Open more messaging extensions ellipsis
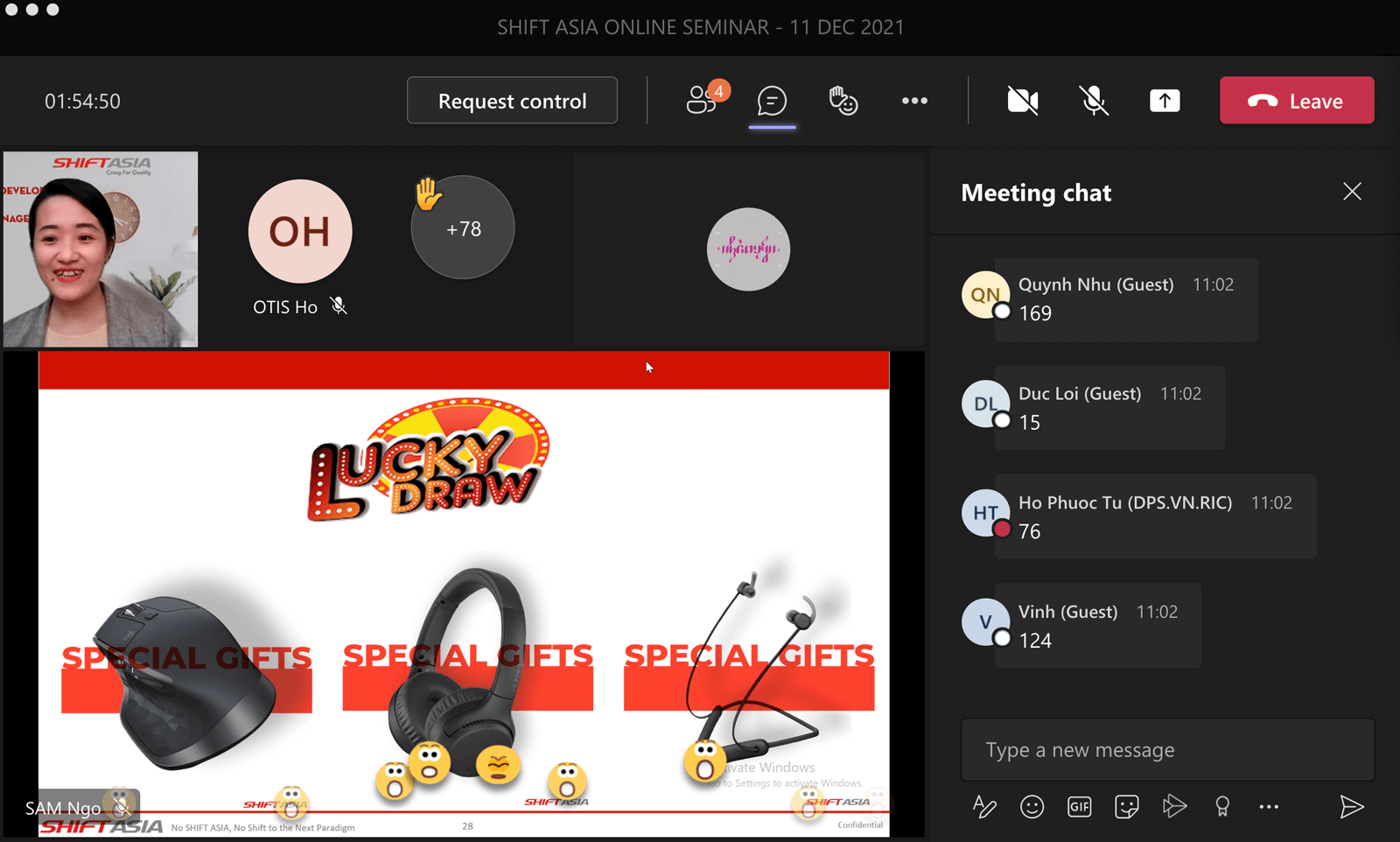 (x=1269, y=807)
